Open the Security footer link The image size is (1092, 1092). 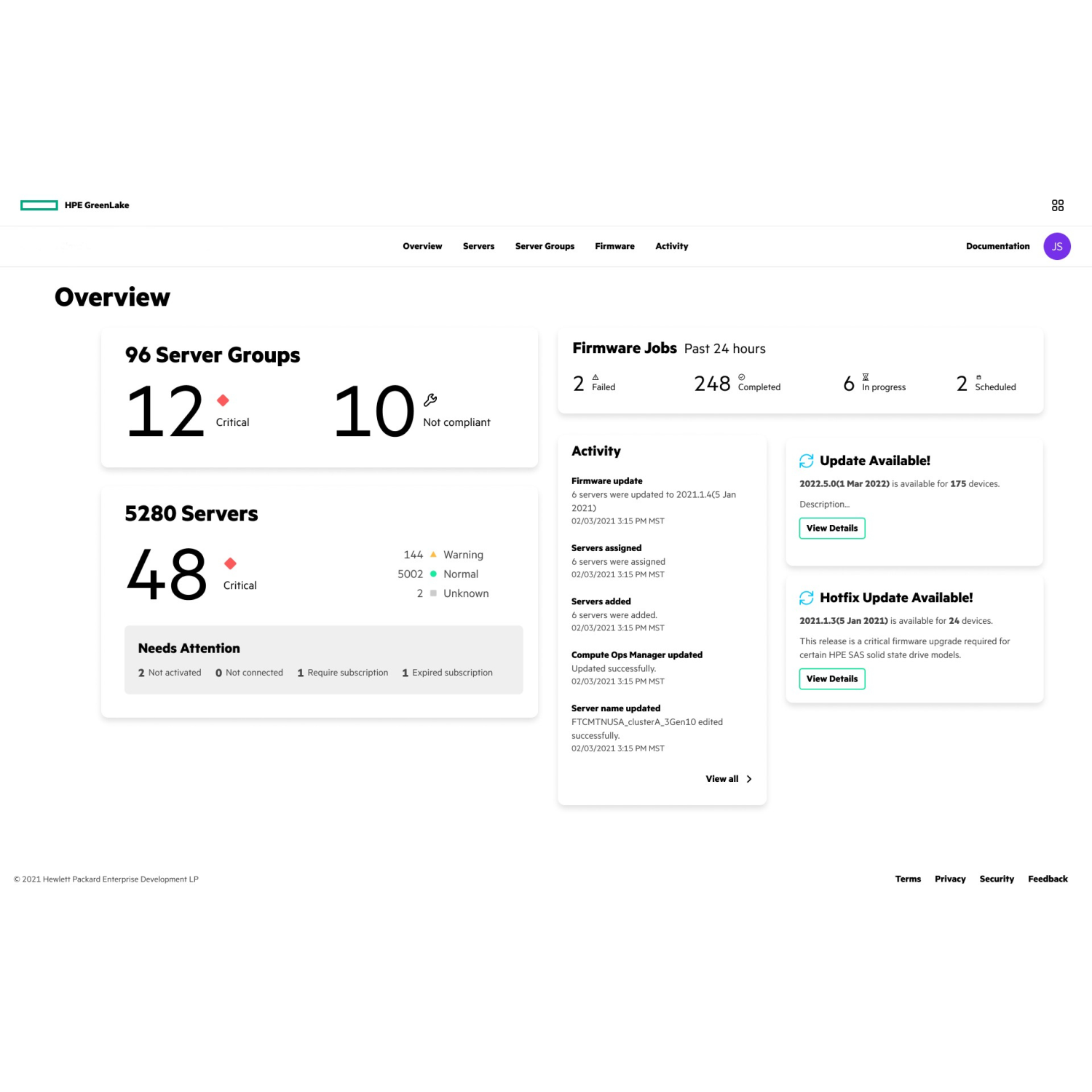pos(997,879)
